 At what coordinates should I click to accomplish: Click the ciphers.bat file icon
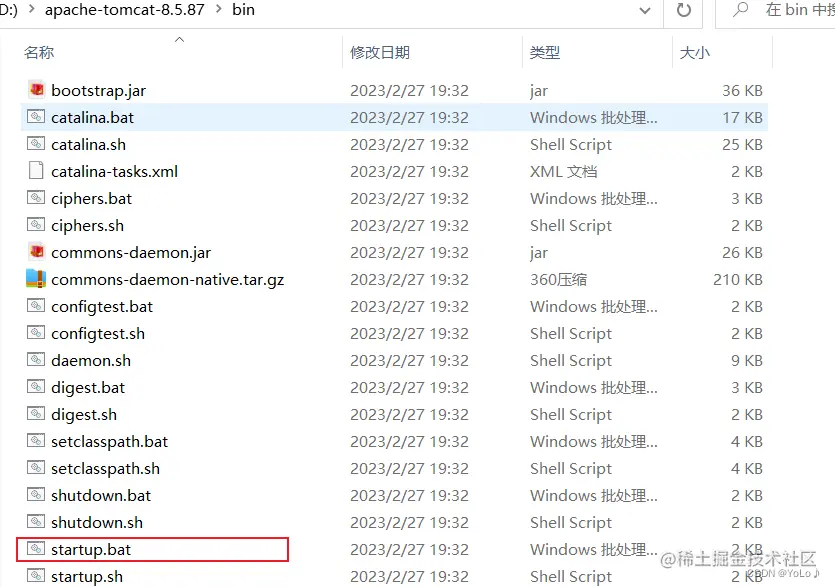pyautogui.click(x=36, y=198)
